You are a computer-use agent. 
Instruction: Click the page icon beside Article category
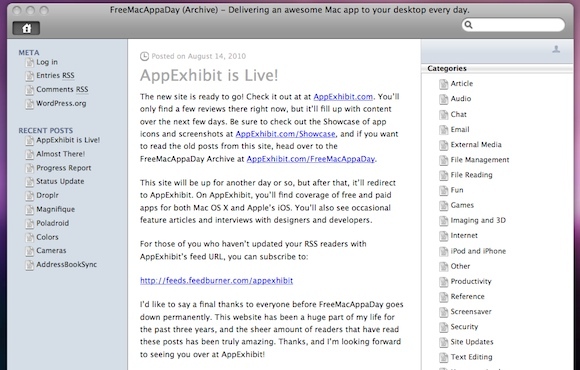pyautogui.click(x=444, y=84)
